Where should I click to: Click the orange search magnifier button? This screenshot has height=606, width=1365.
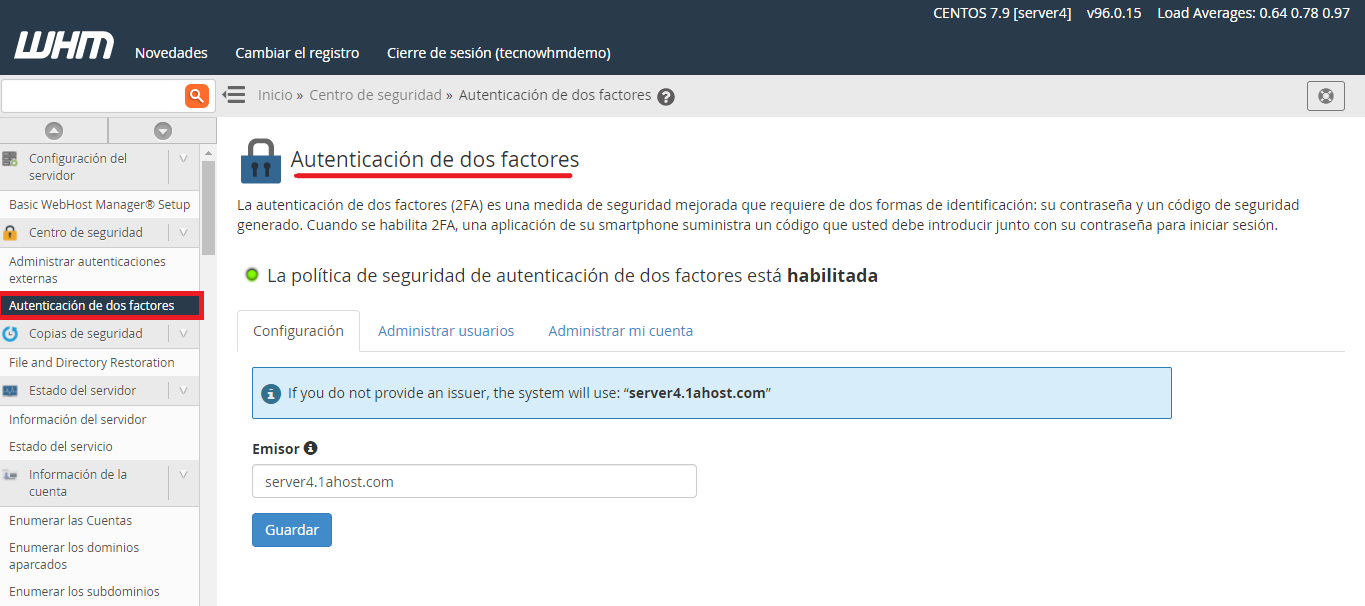coord(196,96)
